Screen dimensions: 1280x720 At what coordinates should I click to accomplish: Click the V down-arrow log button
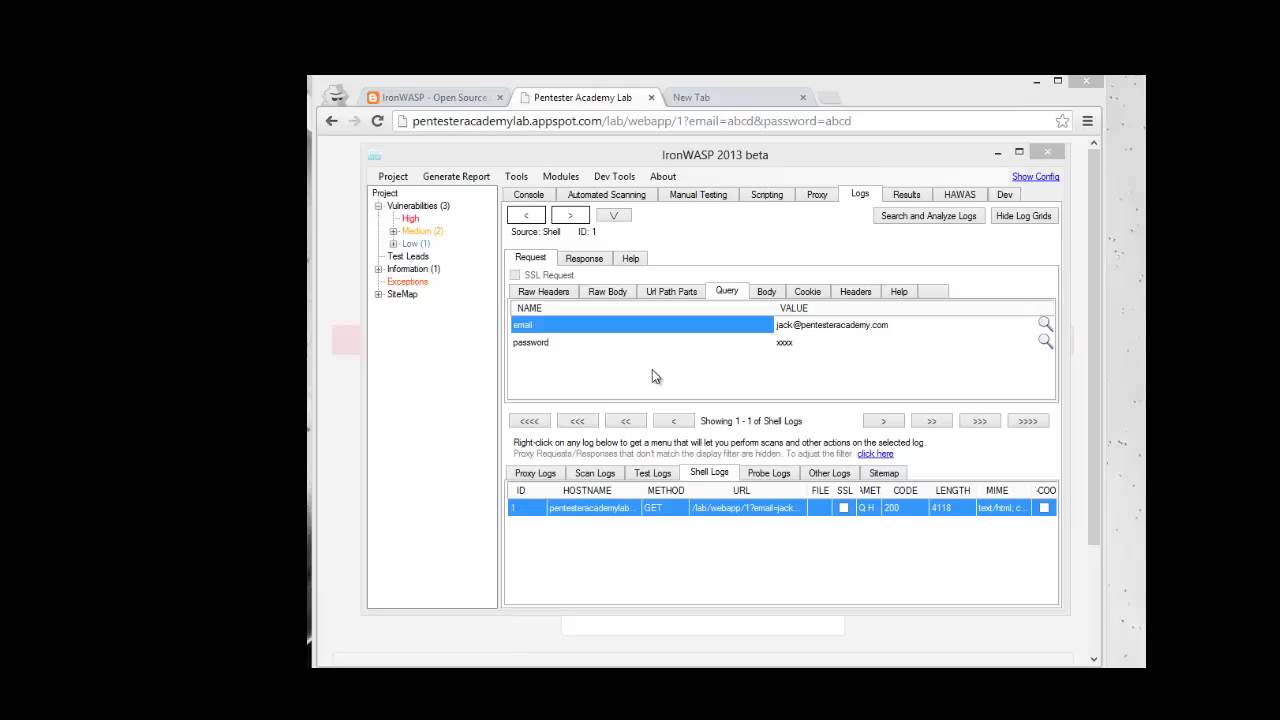click(x=614, y=215)
